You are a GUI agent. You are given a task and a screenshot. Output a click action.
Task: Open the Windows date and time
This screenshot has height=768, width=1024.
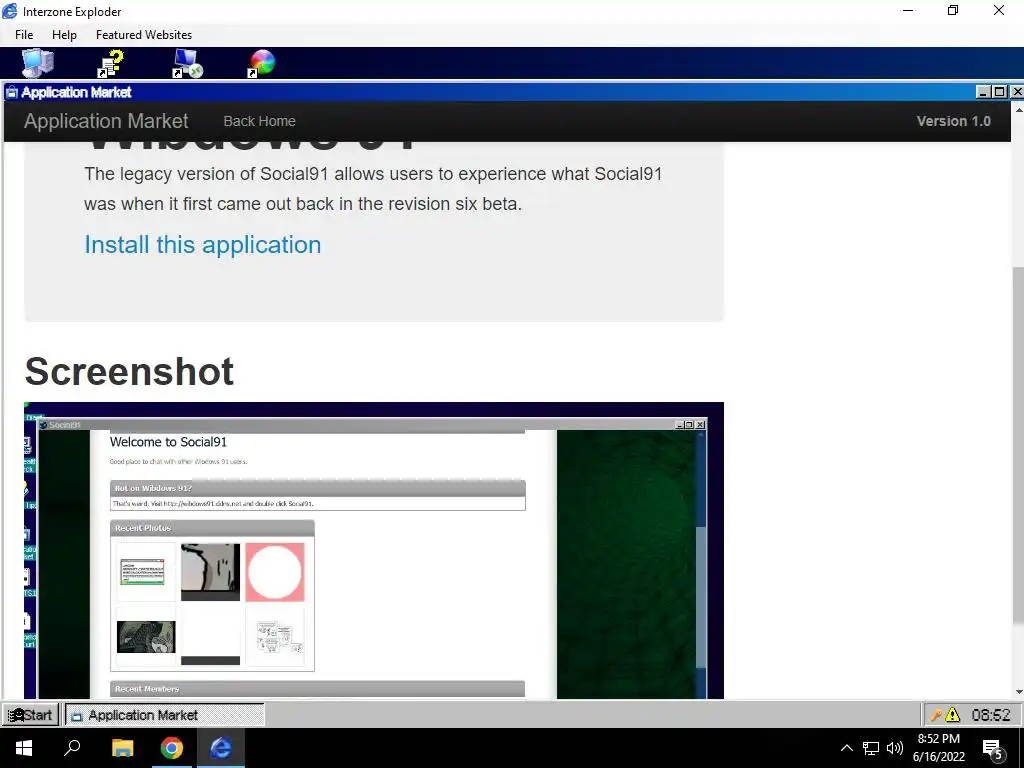tap(938, 748)
